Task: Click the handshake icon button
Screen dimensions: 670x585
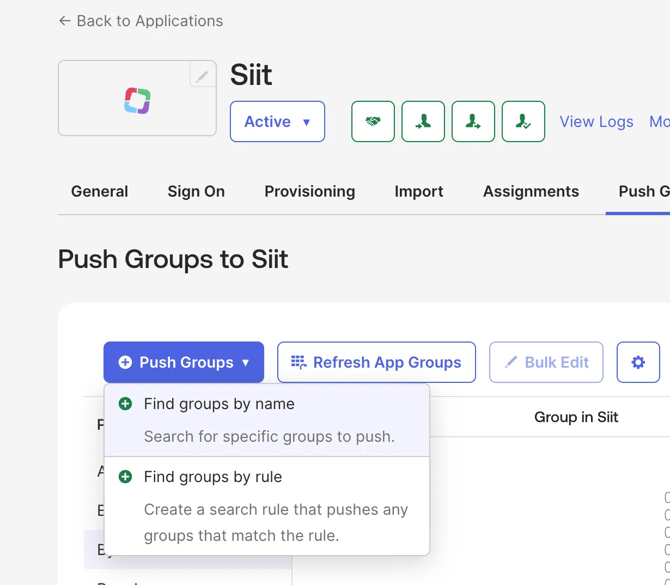Action: point(373,122)
